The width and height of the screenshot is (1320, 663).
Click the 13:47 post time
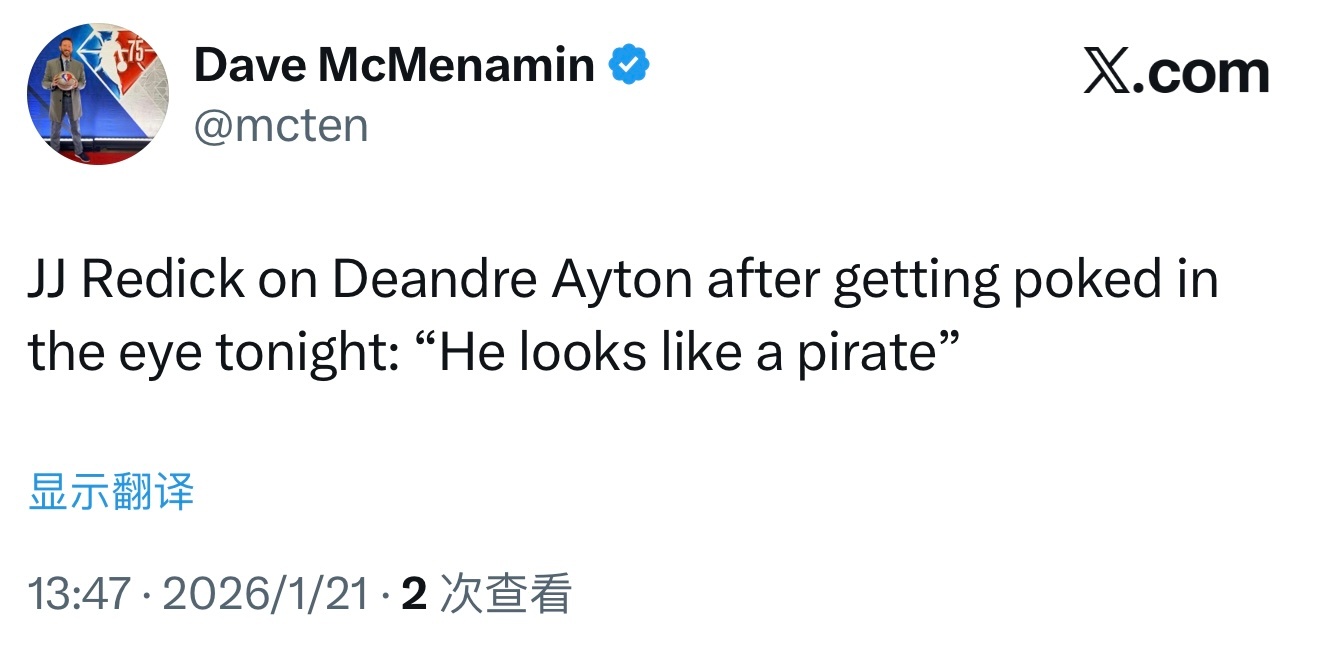pyautogui.click(x=79, y=594)
